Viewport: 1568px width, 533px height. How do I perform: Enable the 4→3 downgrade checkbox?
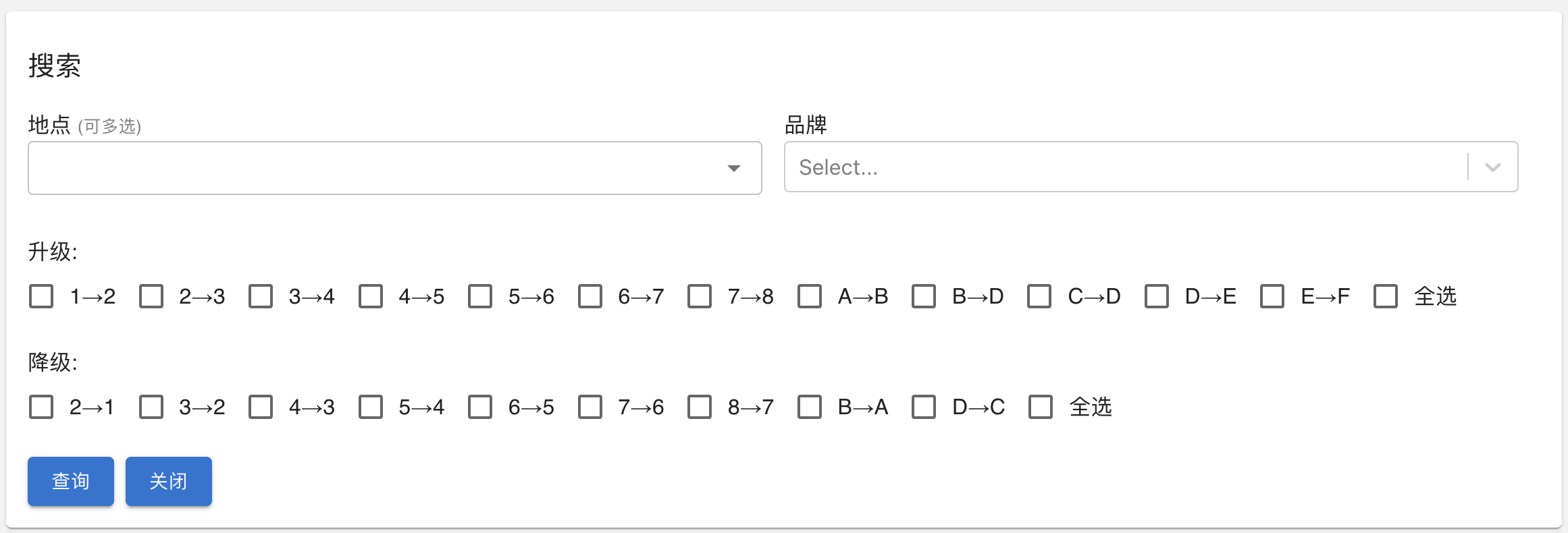click(x=261, y=407)
